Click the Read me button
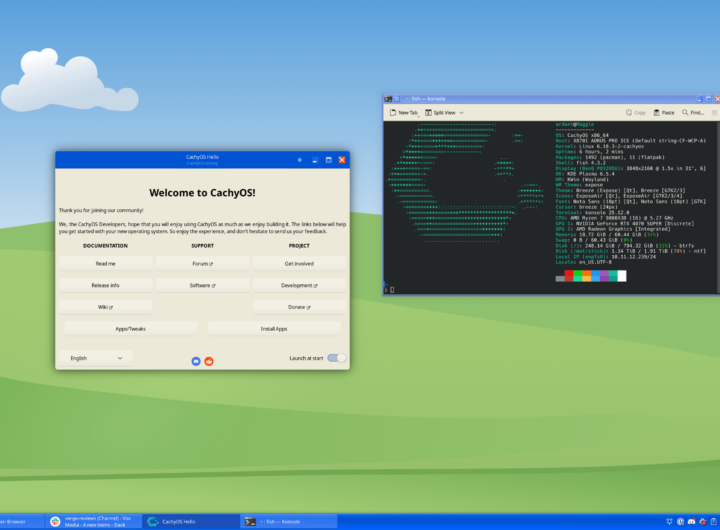The image size is (720, 530). [x=105, y=263]
